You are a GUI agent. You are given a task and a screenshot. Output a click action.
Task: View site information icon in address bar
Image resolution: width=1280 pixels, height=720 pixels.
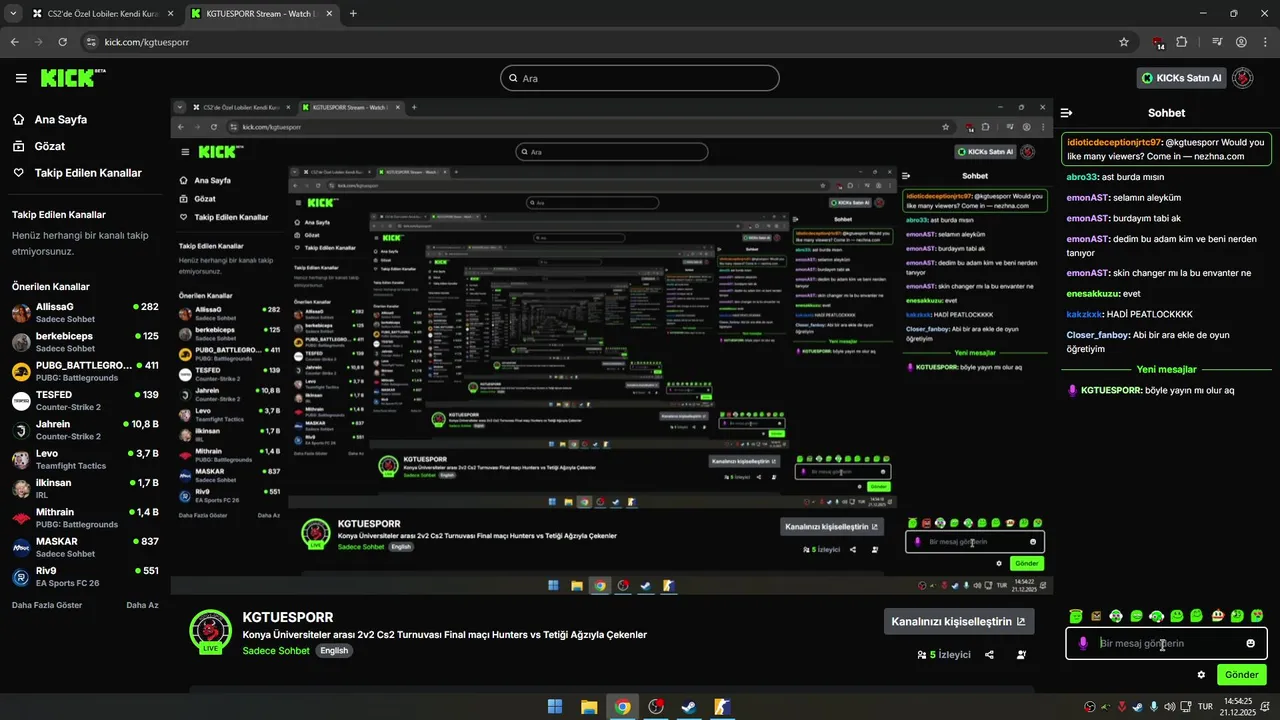91,42
